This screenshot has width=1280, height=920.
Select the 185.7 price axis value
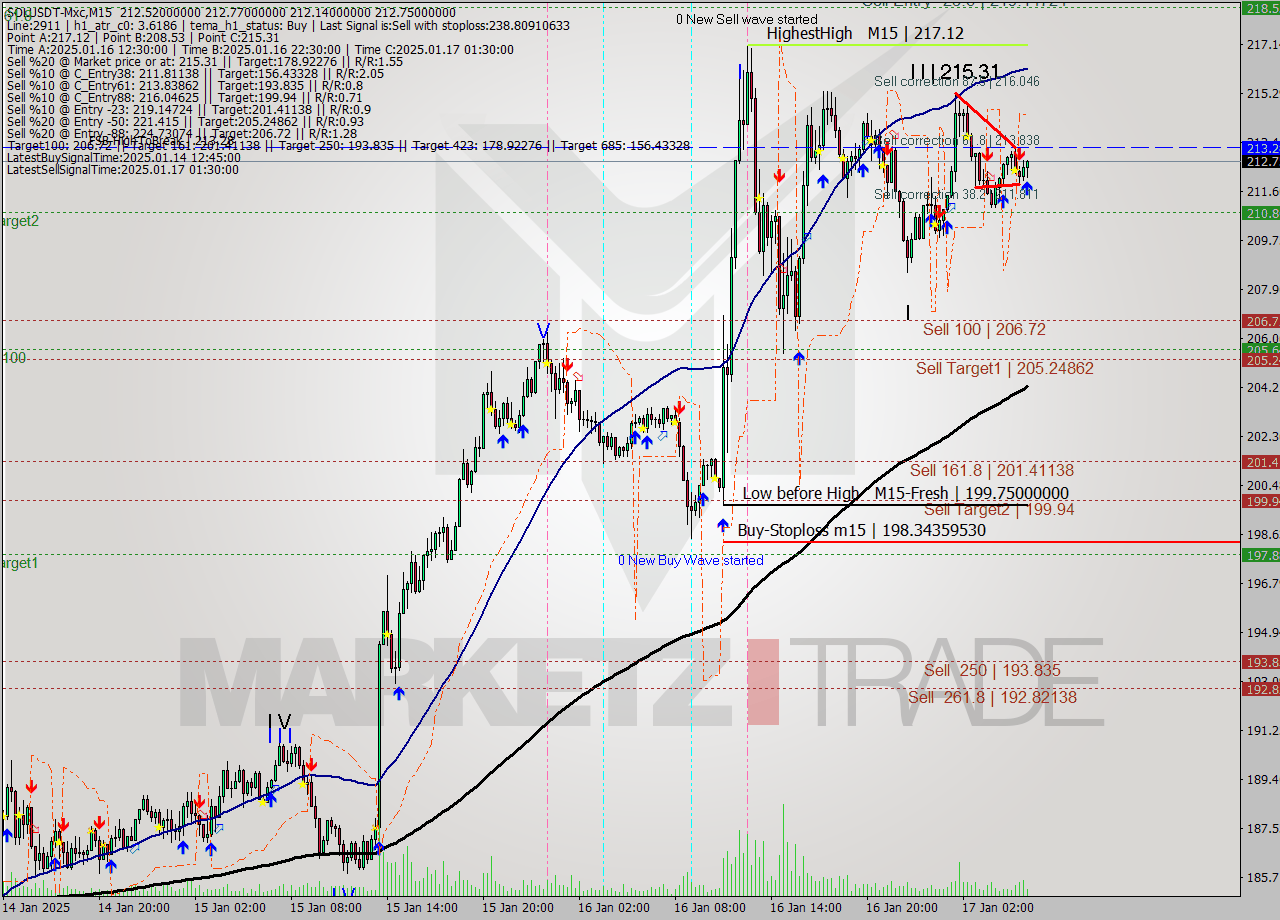point(1263,878)
